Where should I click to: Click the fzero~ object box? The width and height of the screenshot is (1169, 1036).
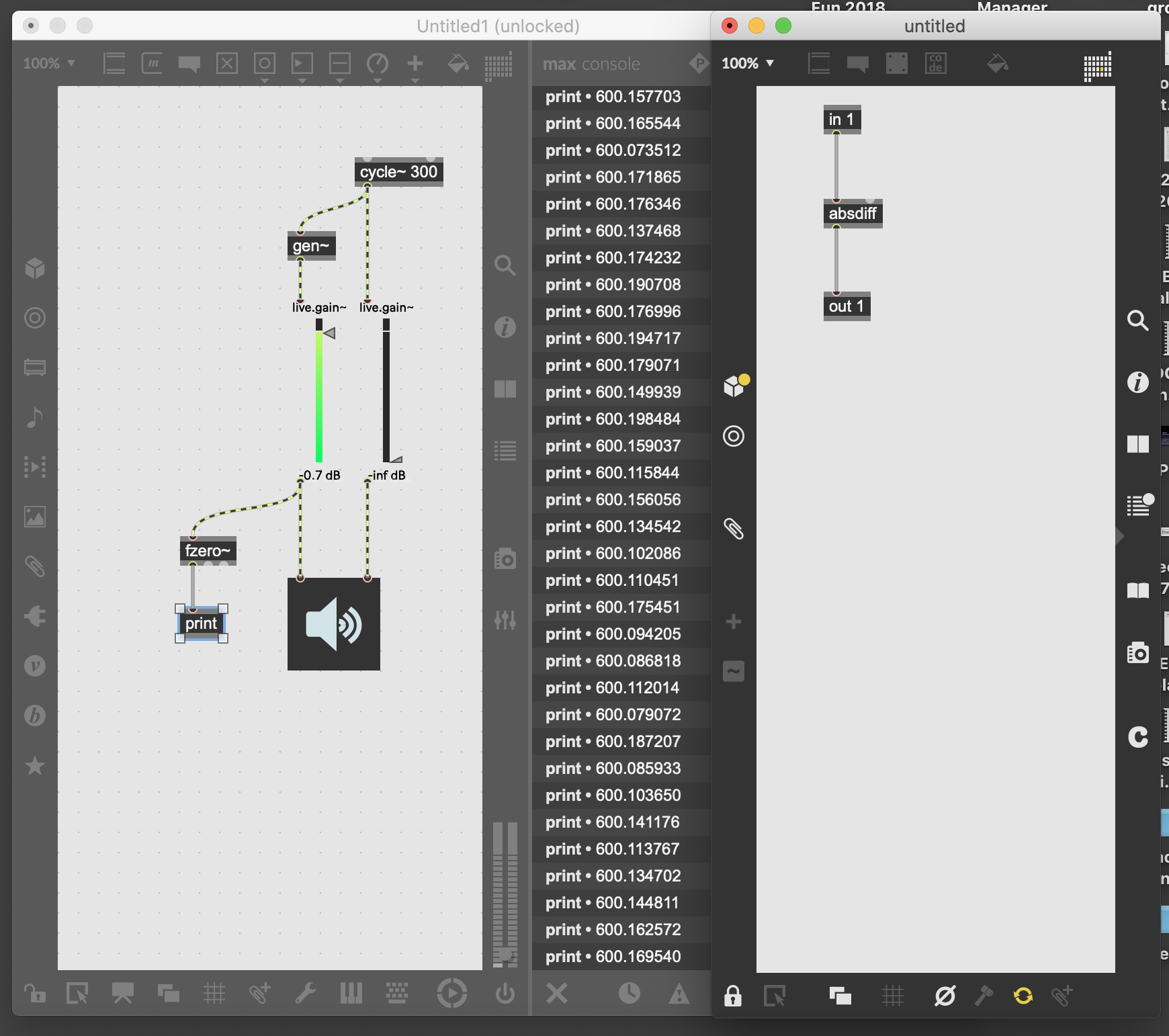tap(208, 551)
